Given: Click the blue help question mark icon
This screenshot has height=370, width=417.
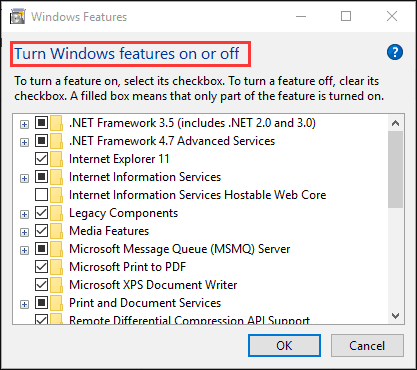Looking at the screenshot, I should [x=395, y=52].
